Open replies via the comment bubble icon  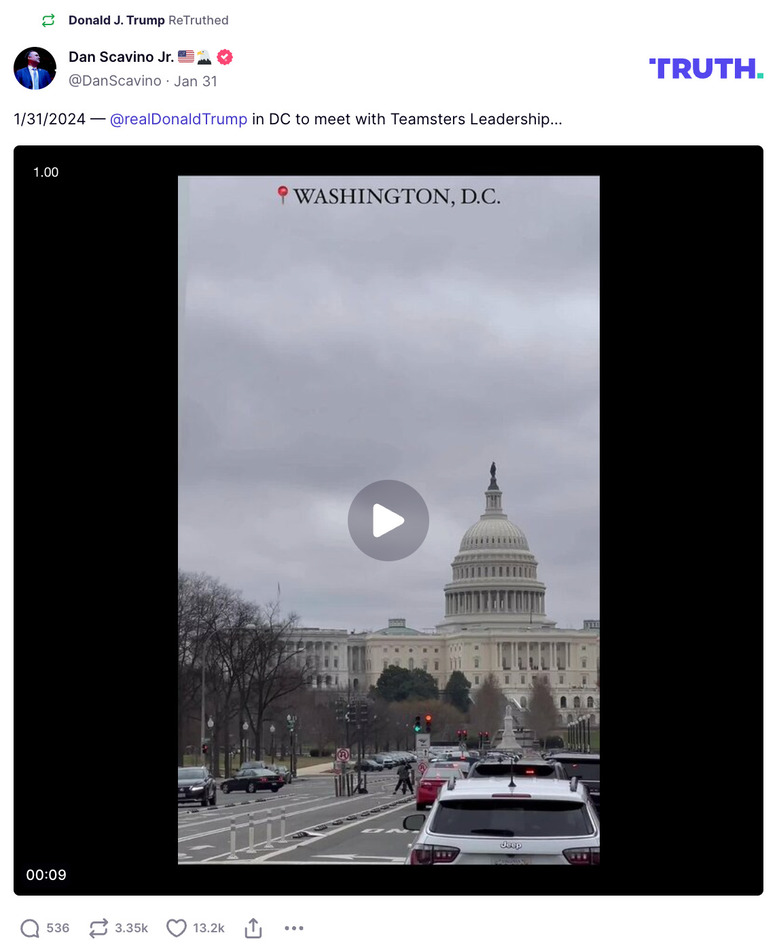pyautogui.click(x=30, y=928)
